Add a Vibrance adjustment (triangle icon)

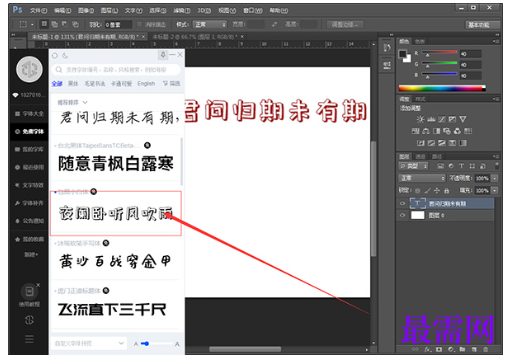[x=463, y=119]
